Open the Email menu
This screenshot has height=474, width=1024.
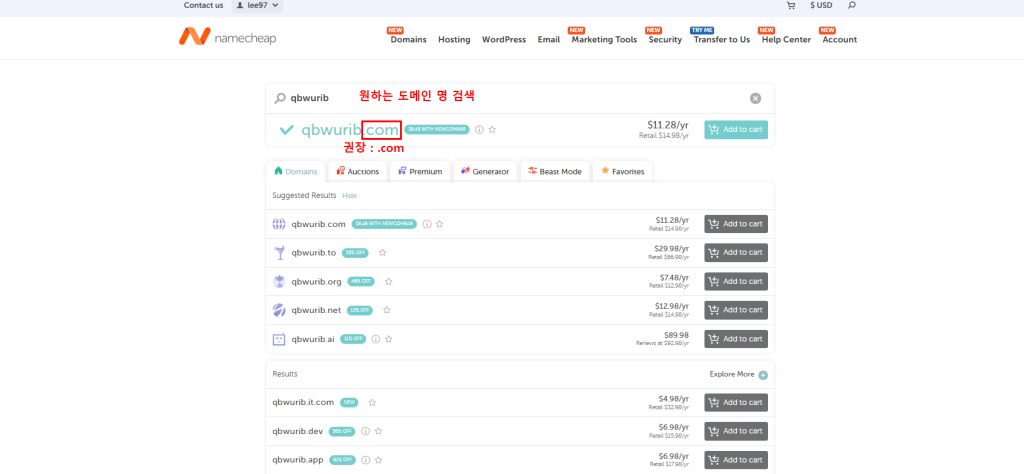coord(549,39)
